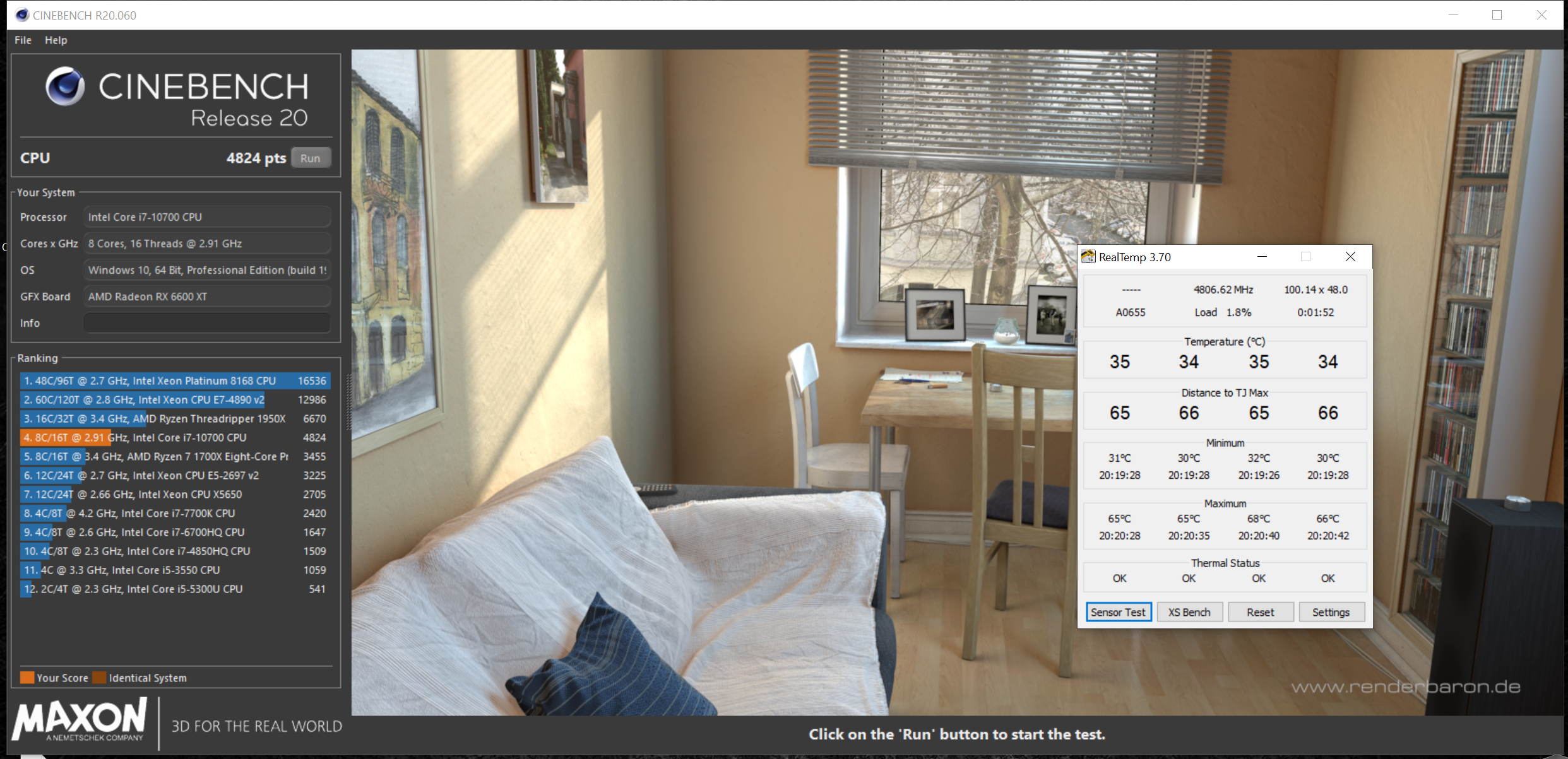This screenshot has height=759, width=1568.
Task: Minimize the Cinebench window
Action: pyautogui.click(x=1453, y=15)
